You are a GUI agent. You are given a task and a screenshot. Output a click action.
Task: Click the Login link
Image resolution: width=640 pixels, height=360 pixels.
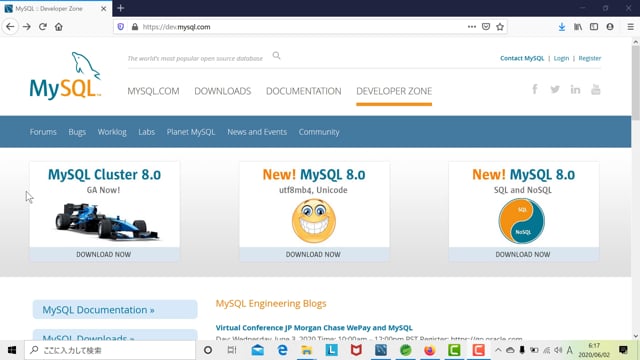coord(561,58)
